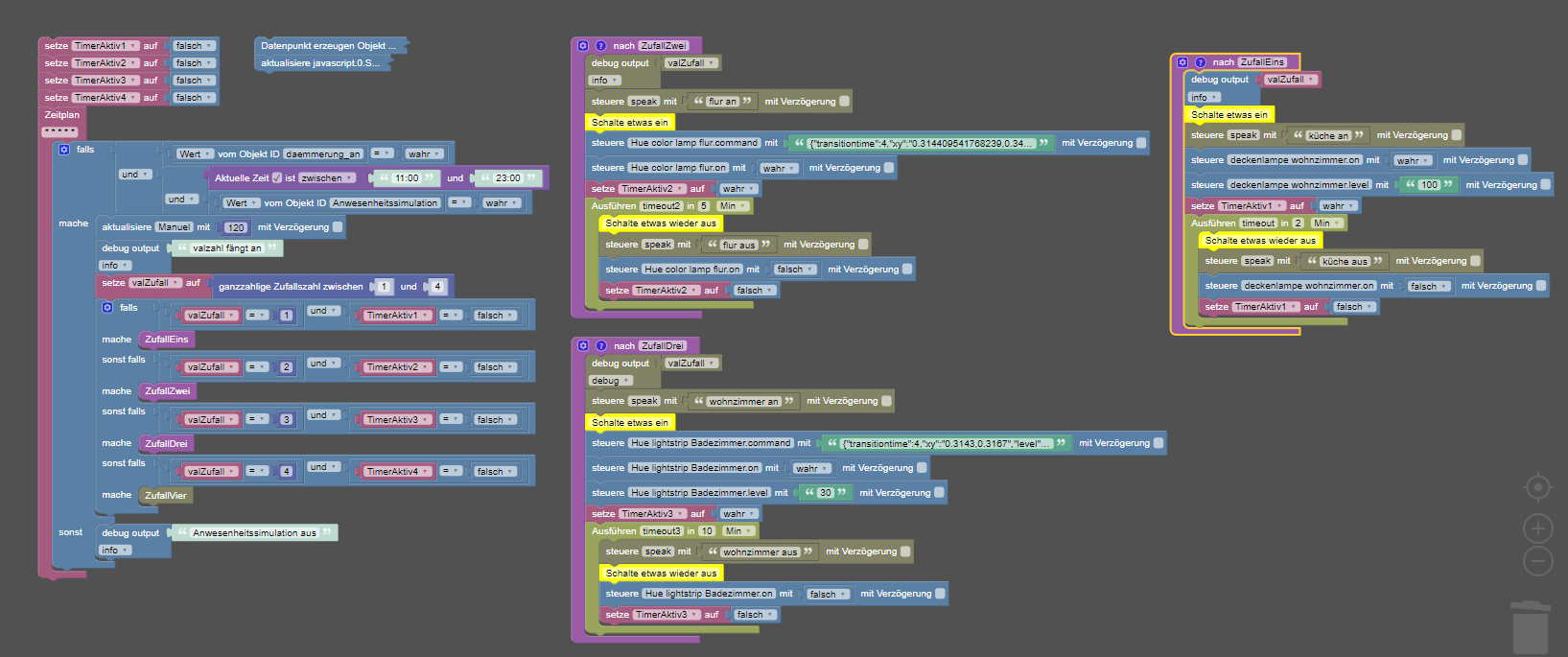Select the ZufallVier function call block
1568x657 pixels.
click(x=166, y=496)
